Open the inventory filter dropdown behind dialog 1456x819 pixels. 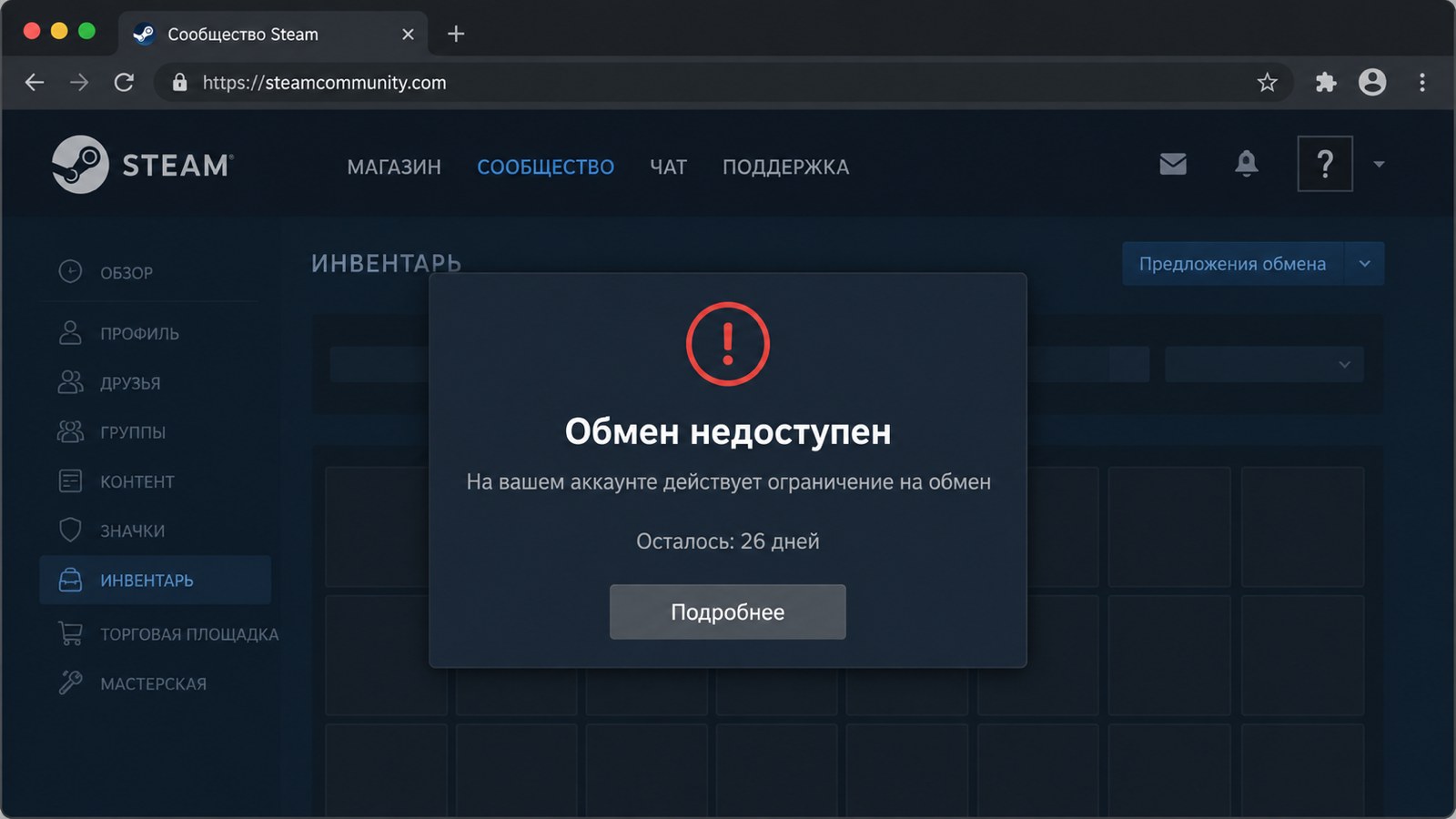point(1264,365)
